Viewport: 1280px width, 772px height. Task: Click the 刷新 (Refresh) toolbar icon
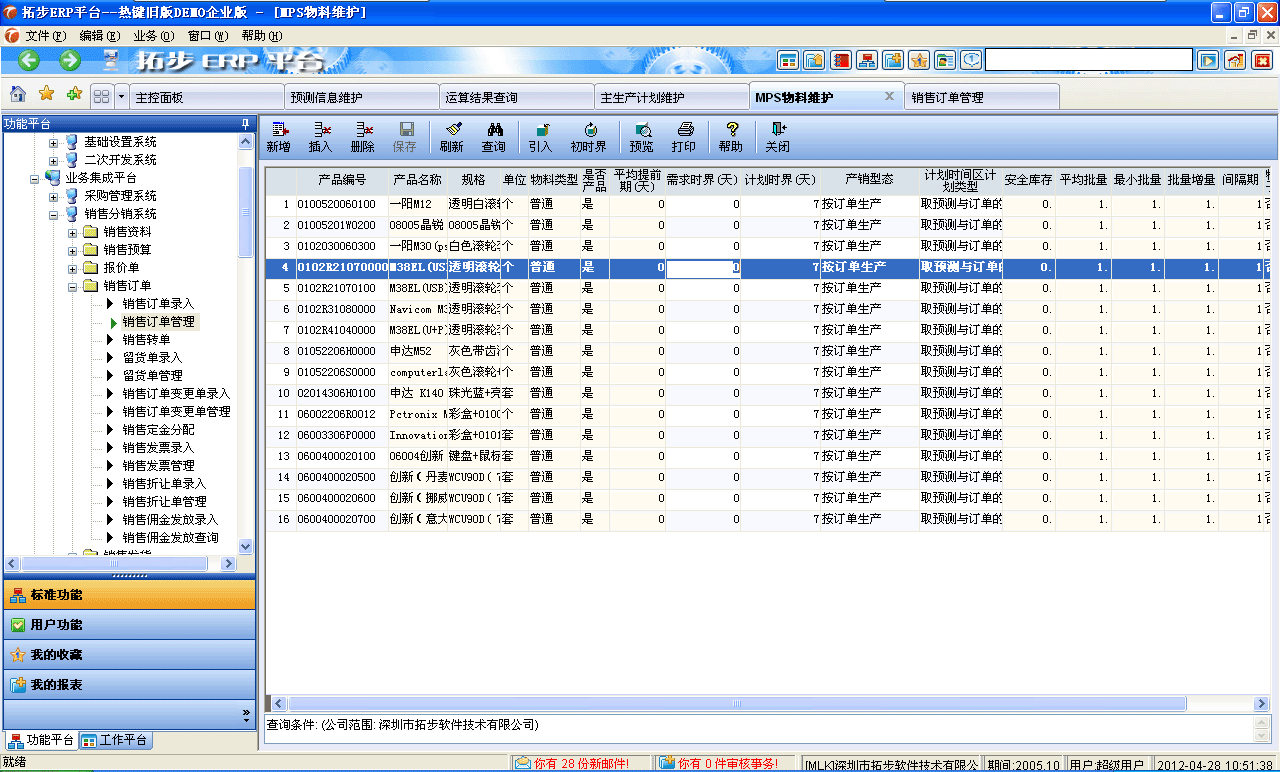(451, 136)
